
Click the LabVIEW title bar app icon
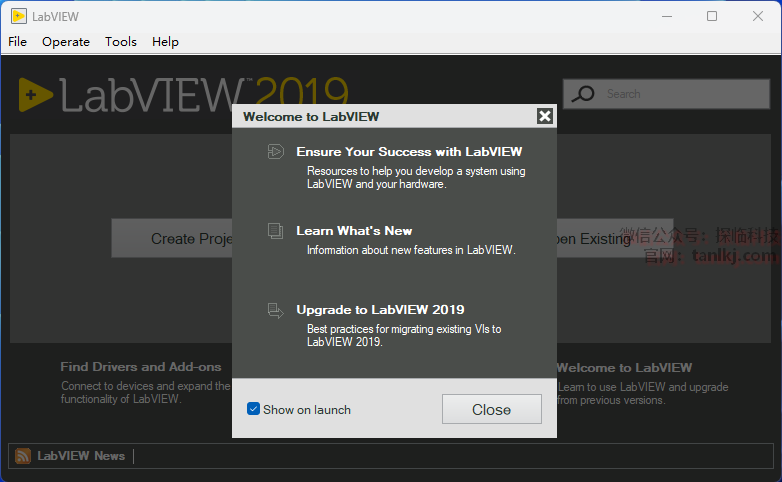click(18, 16)
